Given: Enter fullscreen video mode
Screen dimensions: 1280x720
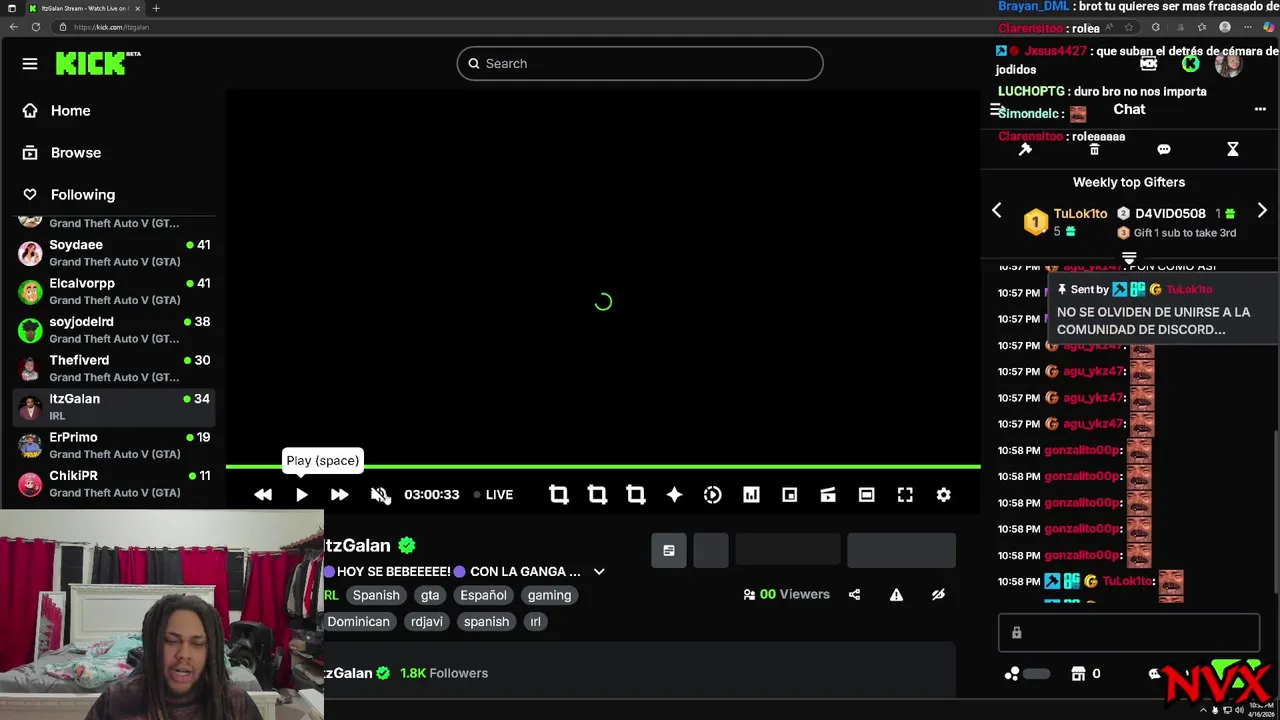Looking at the screenshot, I should [905, 495].
